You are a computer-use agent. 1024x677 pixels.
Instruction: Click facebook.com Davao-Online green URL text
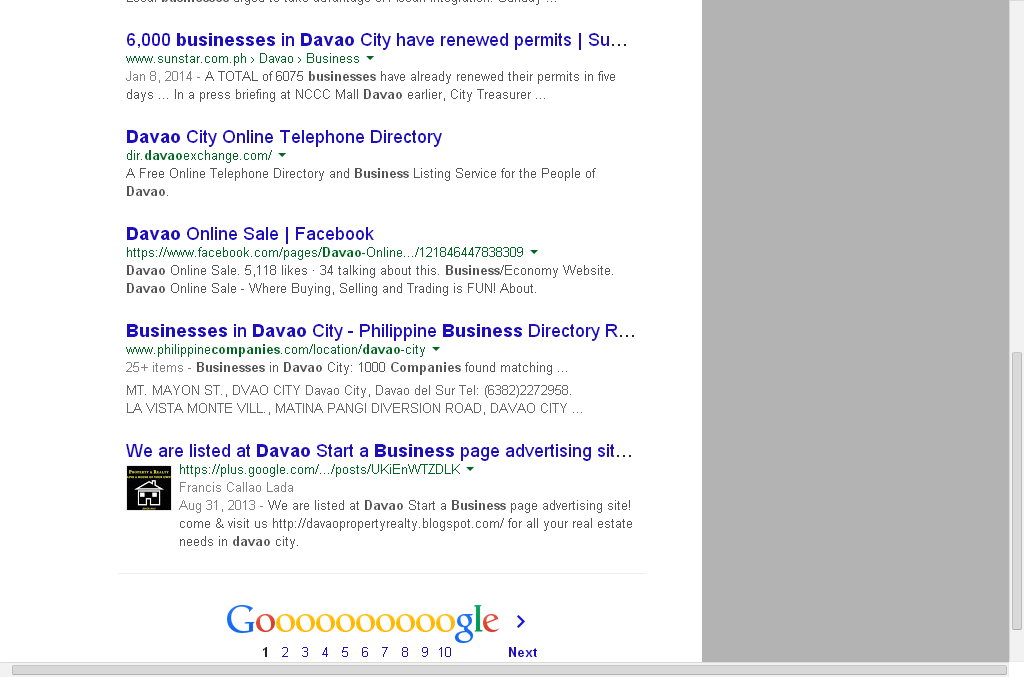coord(325,252)
